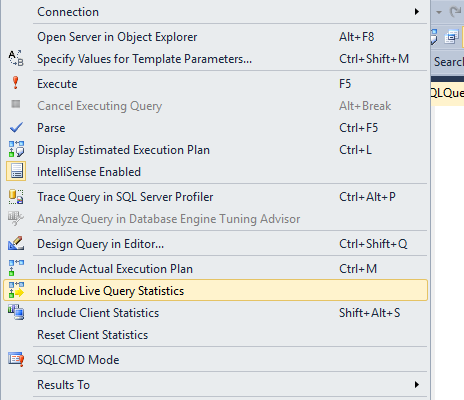The width and height of the screenshot is (464, 400).
Task: Click the Trace Query in Profiler icon
Action: [x=16, y=197]
